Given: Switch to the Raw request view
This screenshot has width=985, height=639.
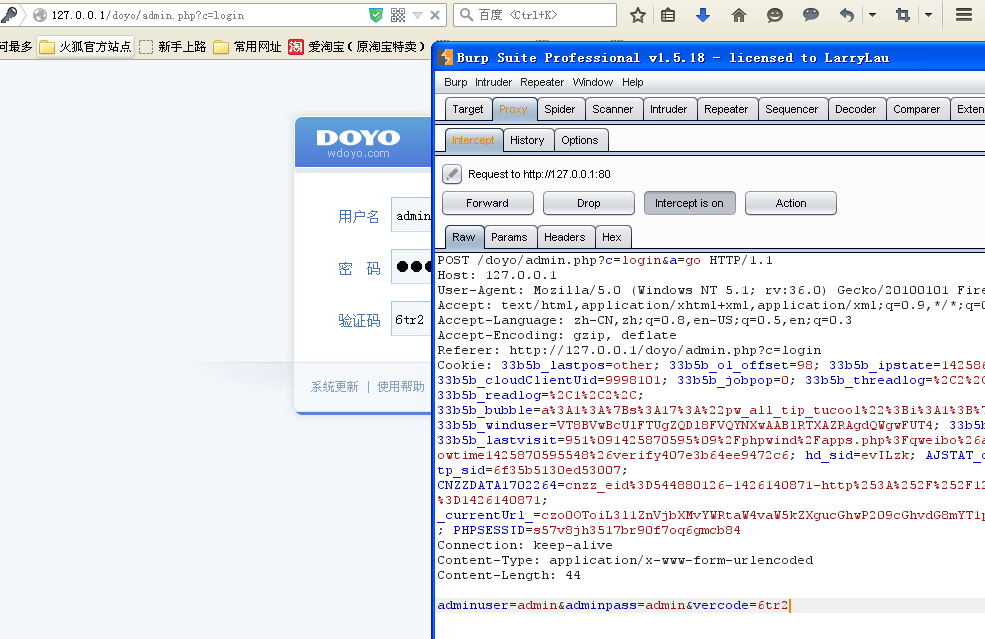Looking at the screenshot, I should coord(464,237).
